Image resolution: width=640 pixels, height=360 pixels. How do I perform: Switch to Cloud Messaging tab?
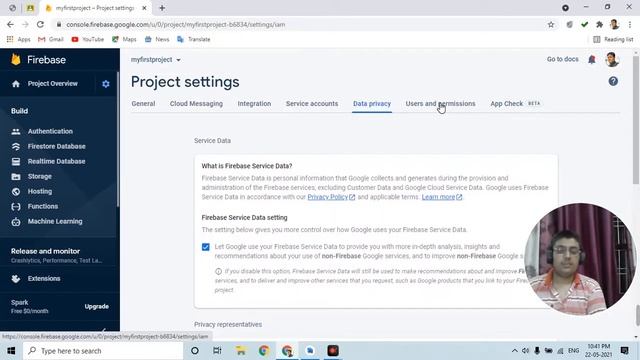pyautogui.click(x=196, y=104)
